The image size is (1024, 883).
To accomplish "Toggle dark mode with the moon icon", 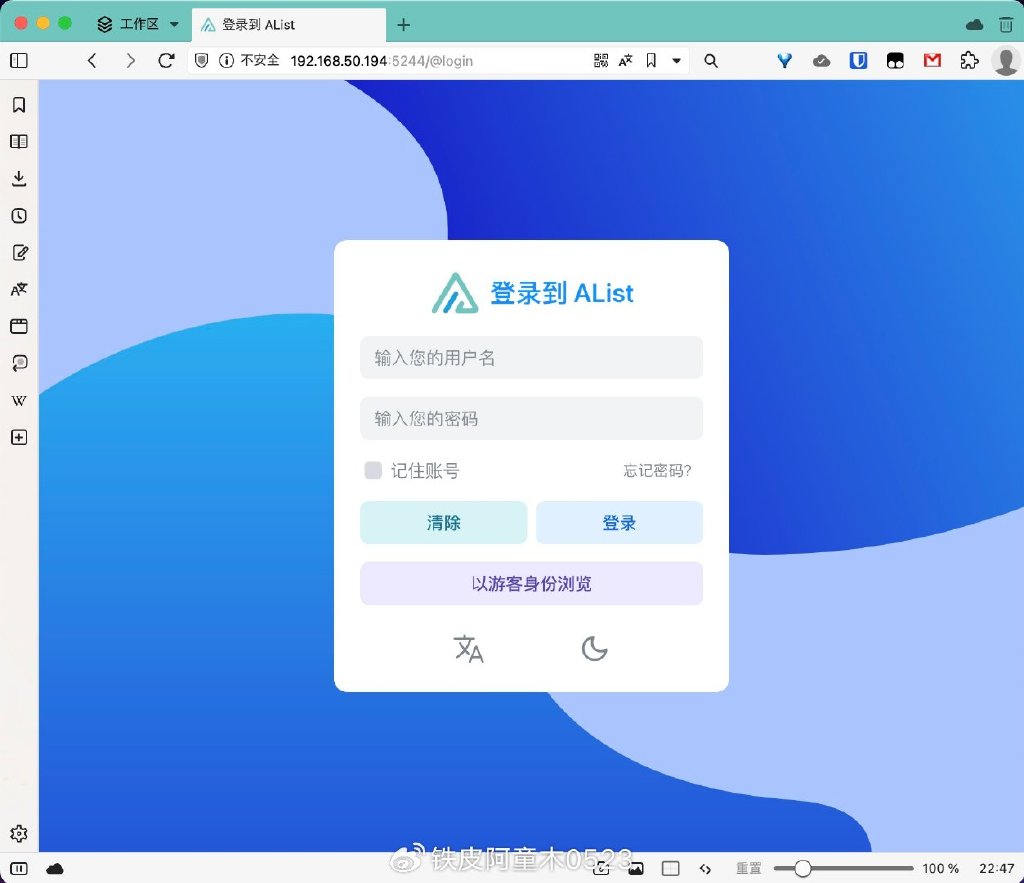I will (595, 649).
